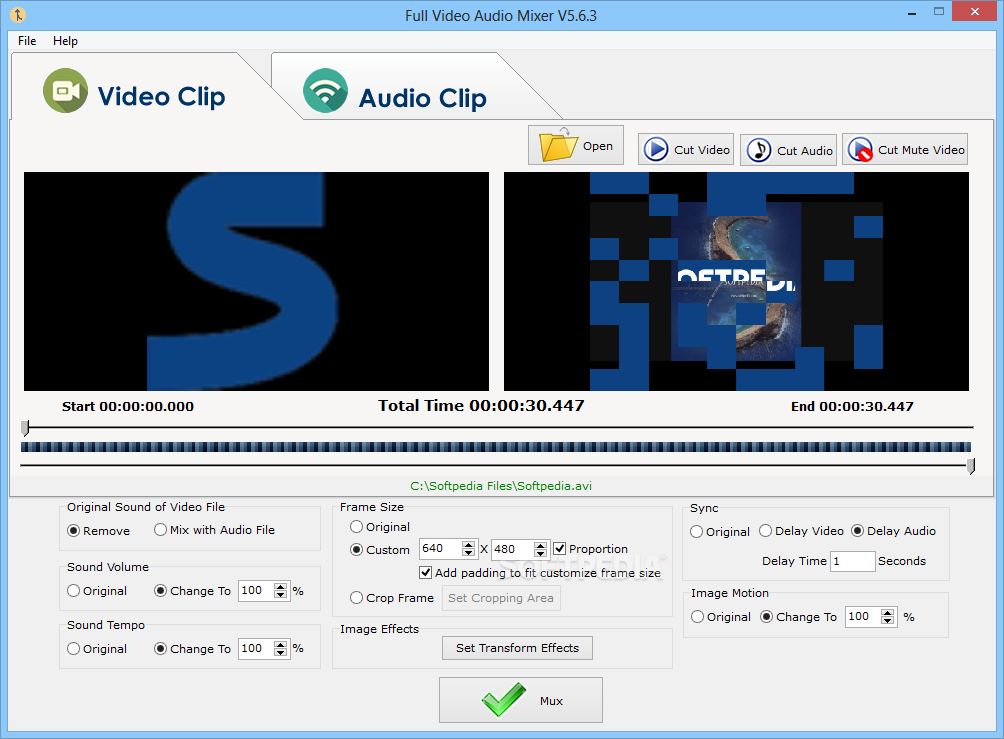This screenshot has width=1004, height=739.
Task: Close the Full Video Audio Mixer window
Action: pos(975,12)
